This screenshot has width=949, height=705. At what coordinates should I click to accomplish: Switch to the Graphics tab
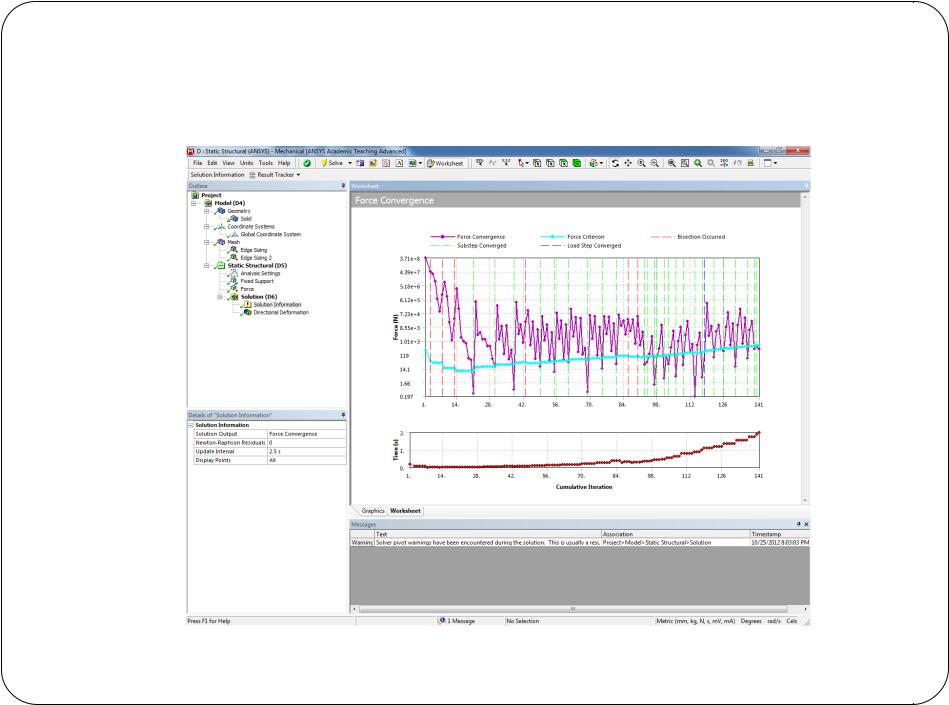[373, 511]
